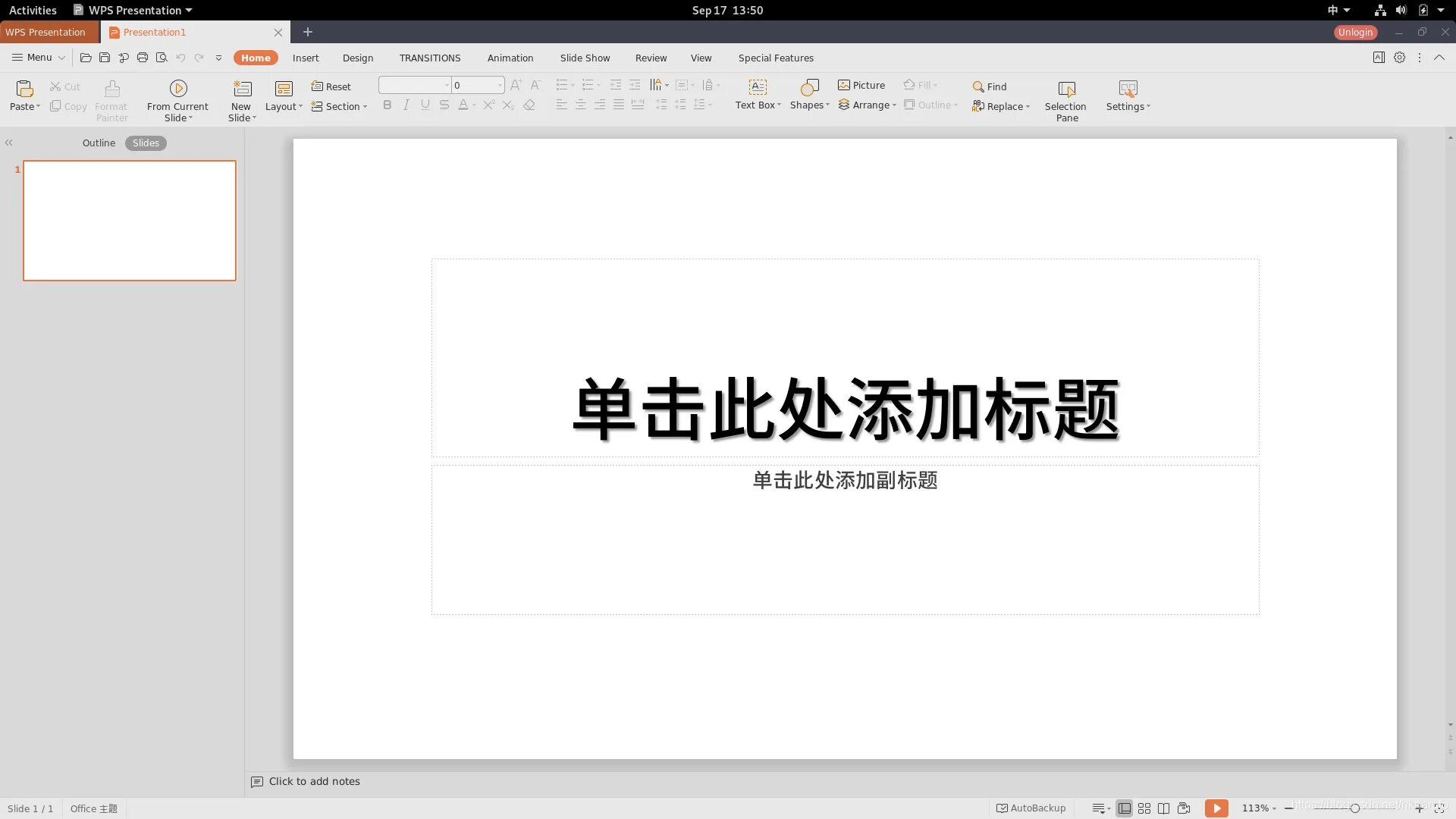Open the From Current Slide presenter
This screenshot has width=1456, height=819.
(178, 100)
